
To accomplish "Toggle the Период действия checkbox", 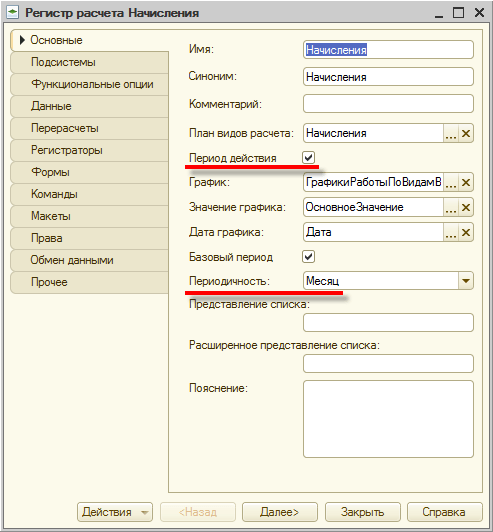I will pos(308,157).
